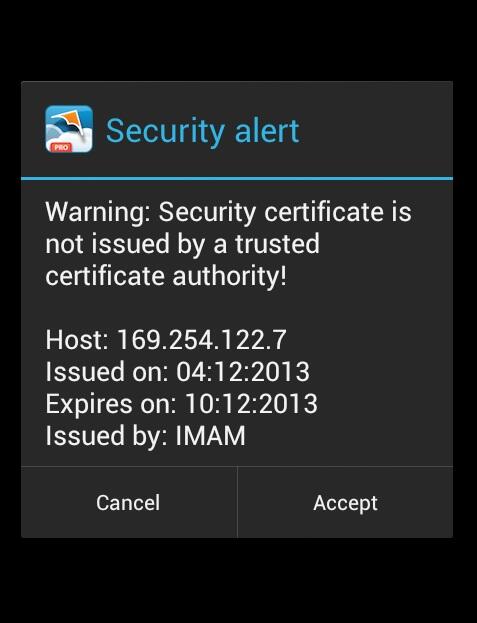Click the blue divider under the title
This screenshot has height=623, width=477.
click(237, 179)
